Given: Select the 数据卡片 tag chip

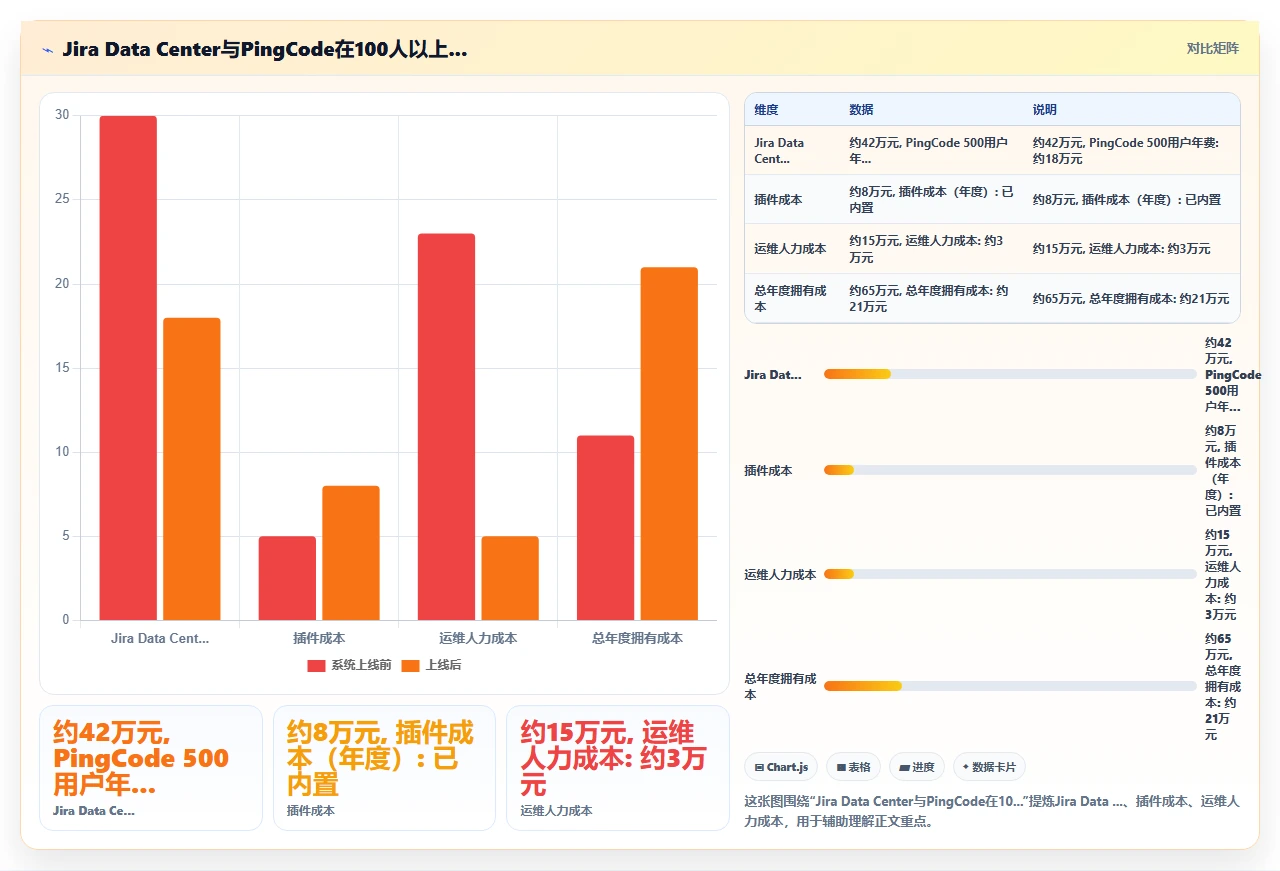Looking at the screenshot, I should 989,767.
